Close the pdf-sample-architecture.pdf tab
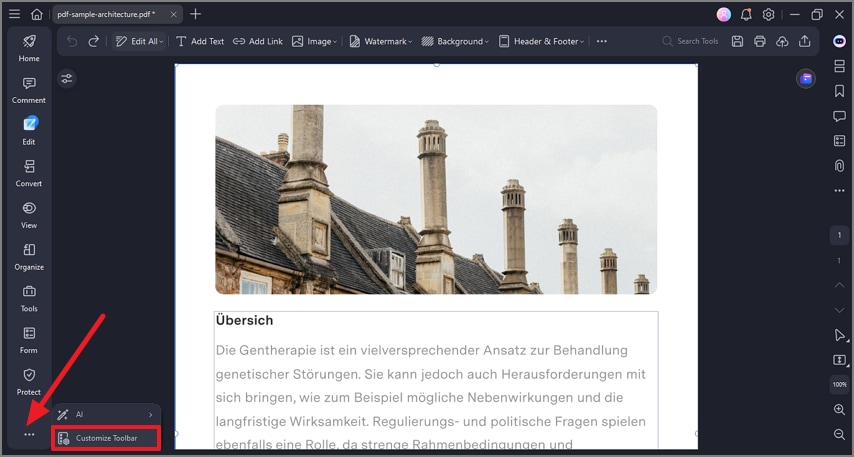This screenshot has height=457, width=854. pyautogui.click(x=174, y=15)
